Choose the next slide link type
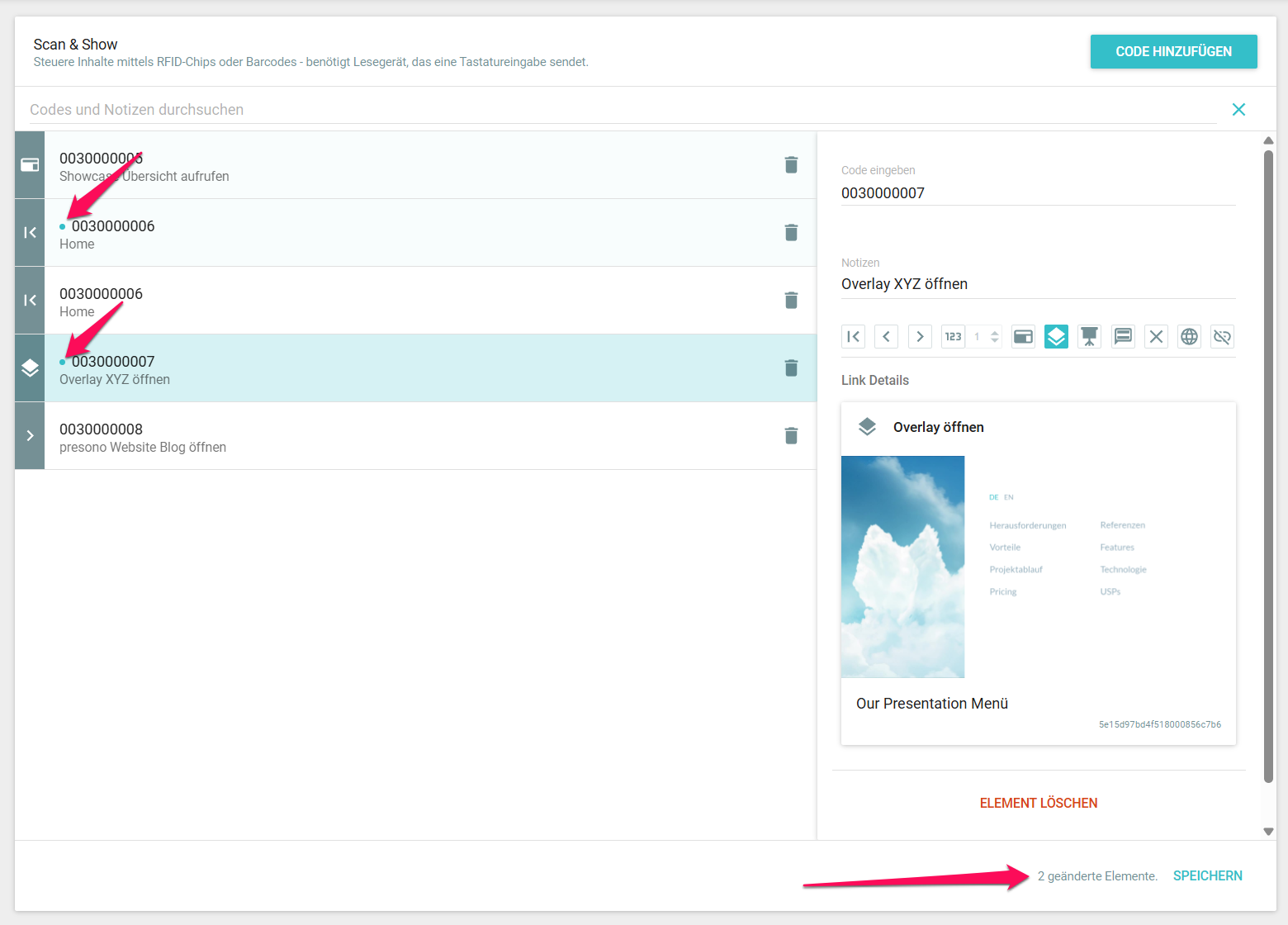The height and width of the screenshot is (925, 1288). [x=920, y=337]
